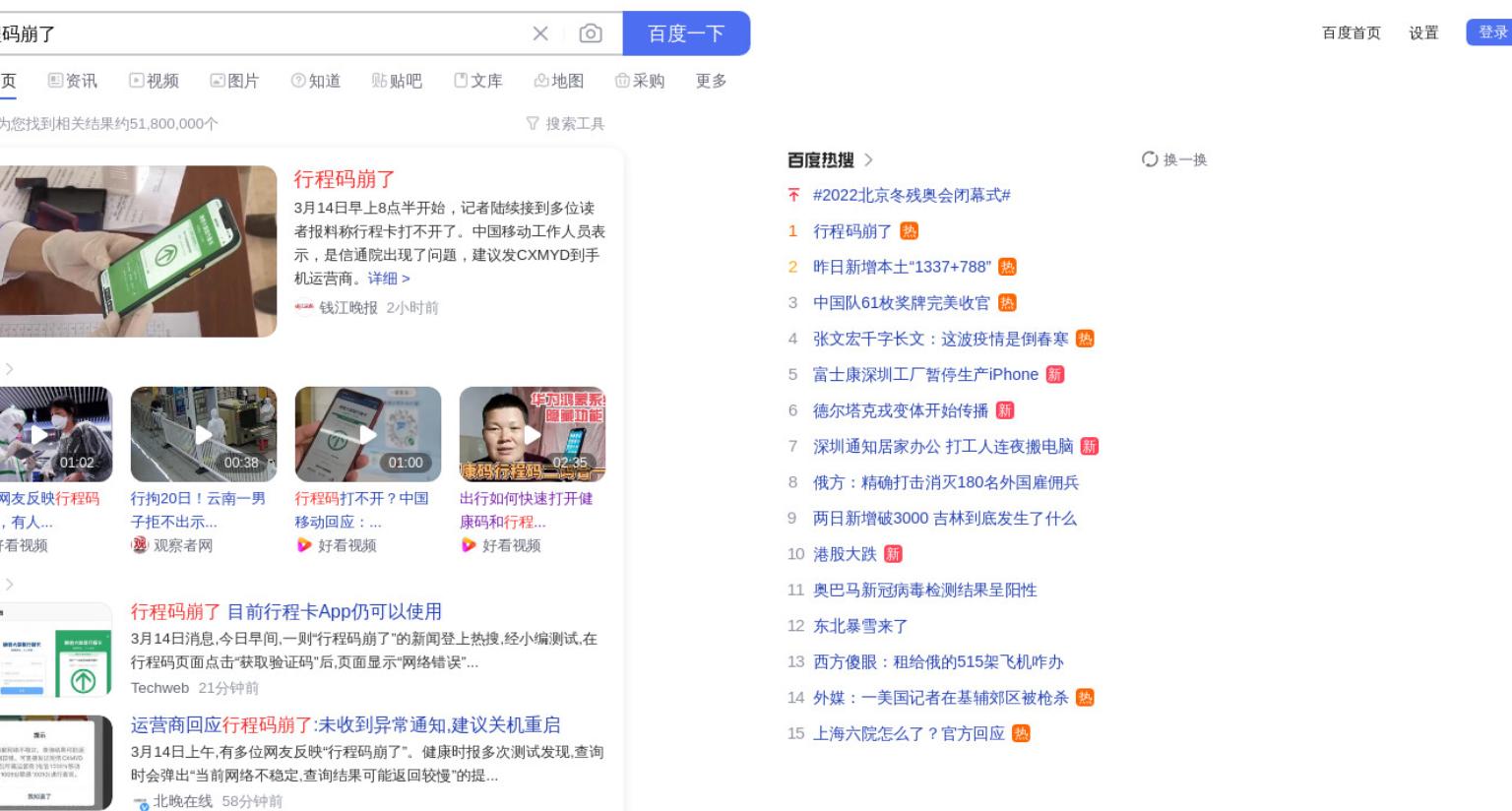Open hot search 奥巴马新冠病毒检测结果呈阳性
1512x811 pixels.
tap(924, 591)
